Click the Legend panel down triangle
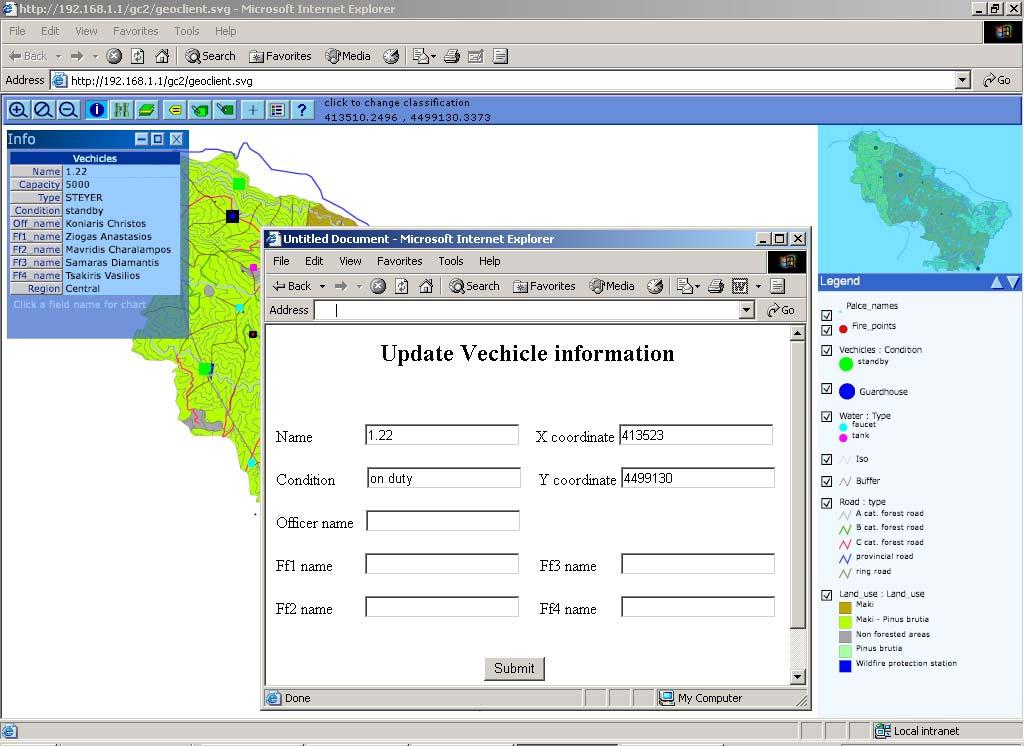This screenshot has height=746, width=1024. (x=1012, y=282)
